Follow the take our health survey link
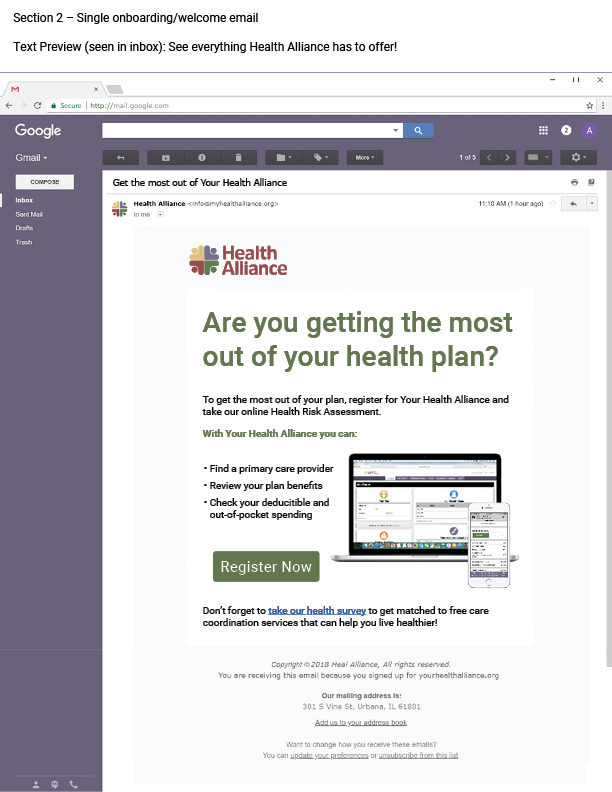 pyautogui.click(x=316, y=610)
